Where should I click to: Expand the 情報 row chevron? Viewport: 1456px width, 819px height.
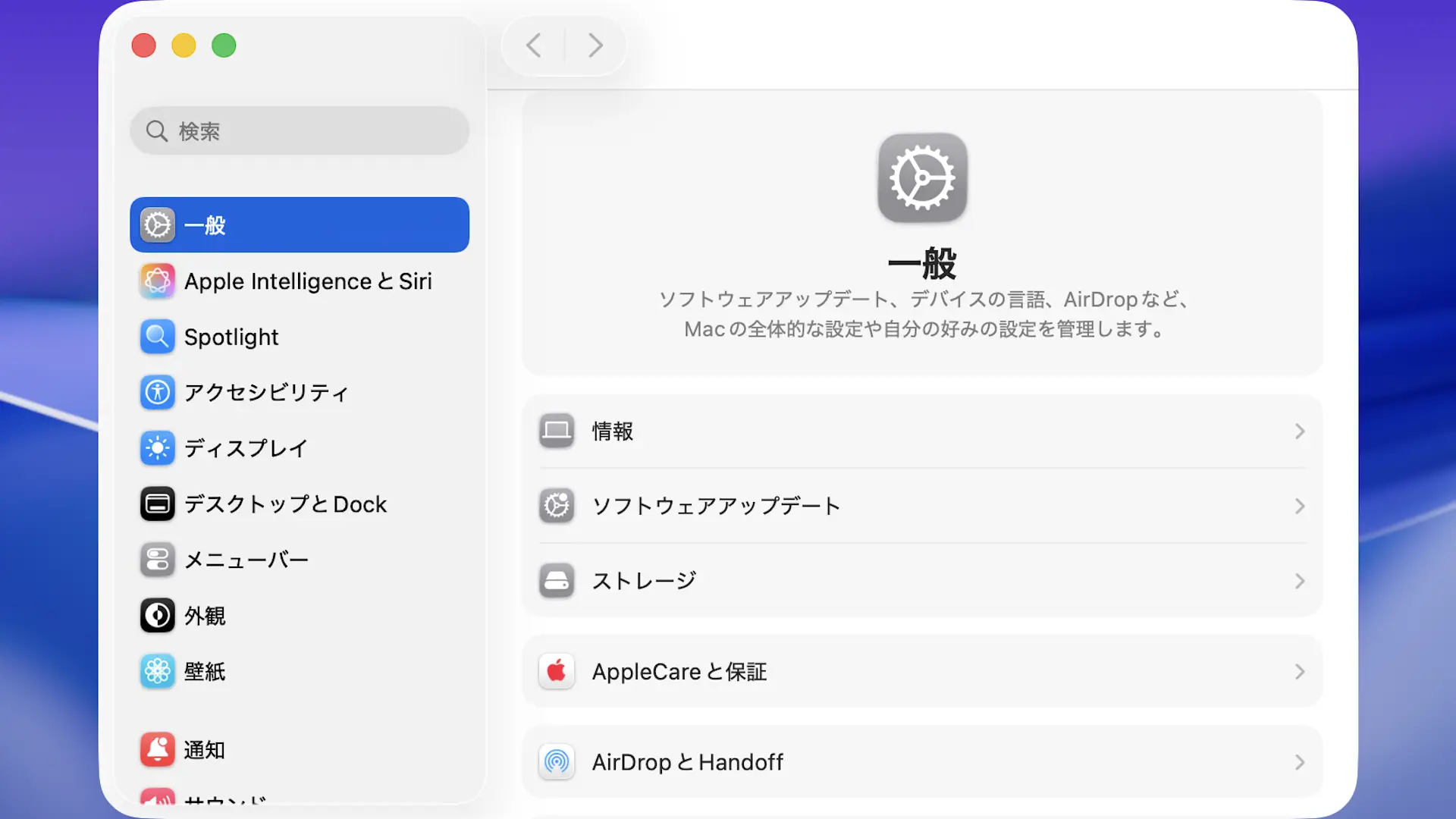(x=1299, y=431)
